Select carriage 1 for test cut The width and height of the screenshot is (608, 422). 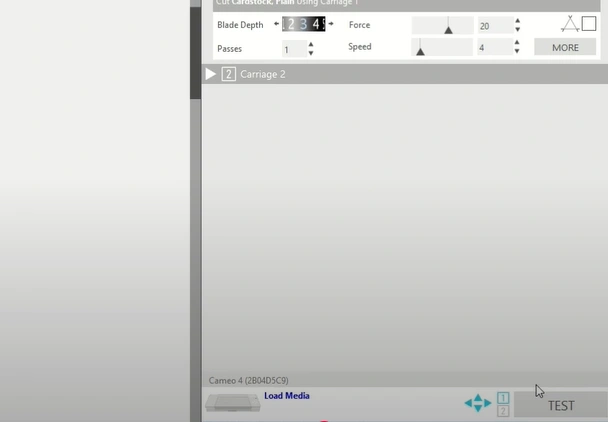click(x=503, y=398)
